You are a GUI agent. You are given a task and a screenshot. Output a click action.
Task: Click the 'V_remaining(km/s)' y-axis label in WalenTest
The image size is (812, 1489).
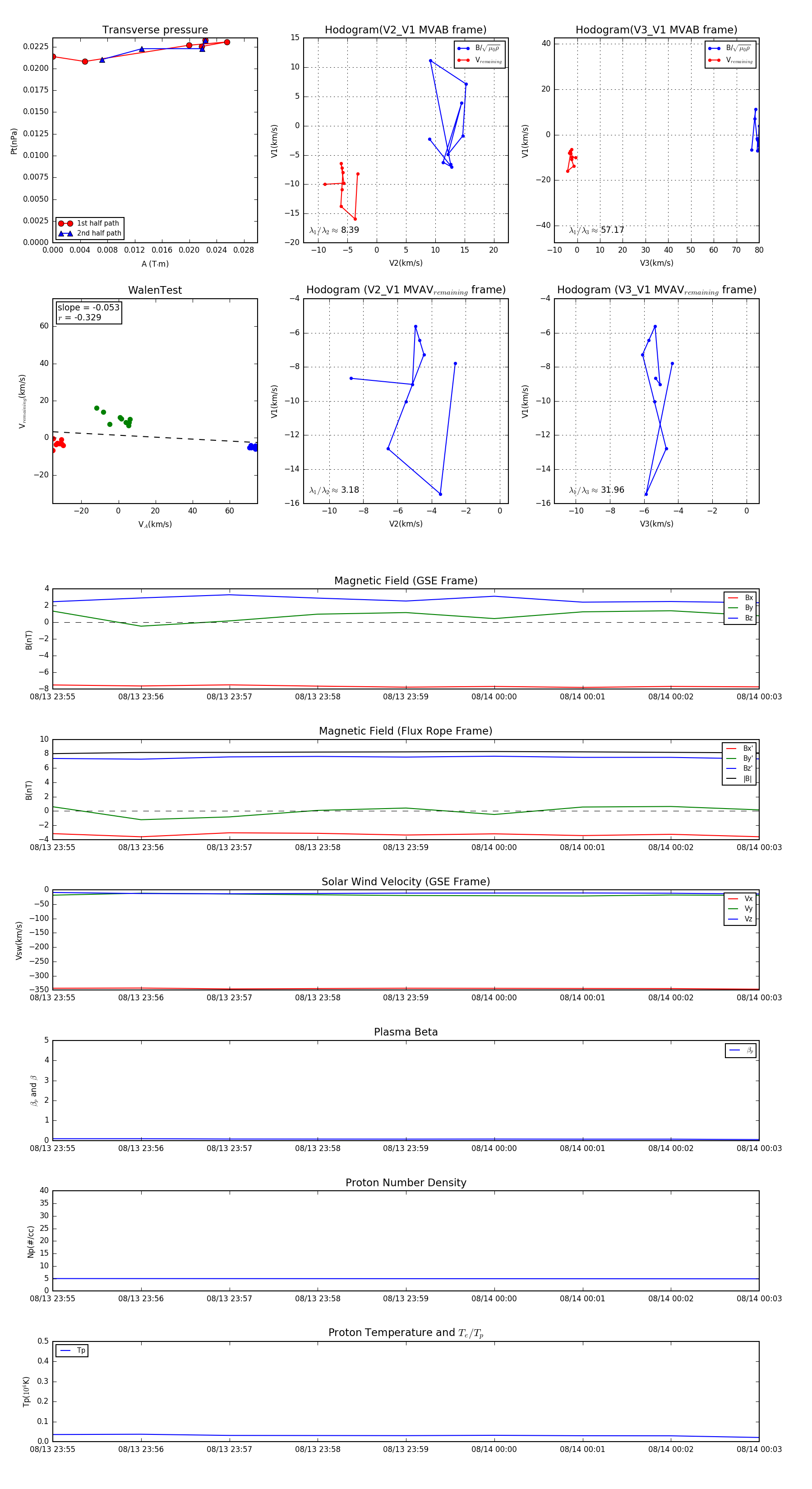tap(22, 401)
